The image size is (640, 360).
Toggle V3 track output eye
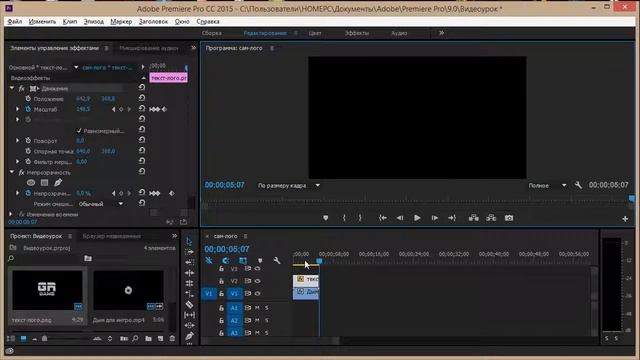[x=258, y=269]
